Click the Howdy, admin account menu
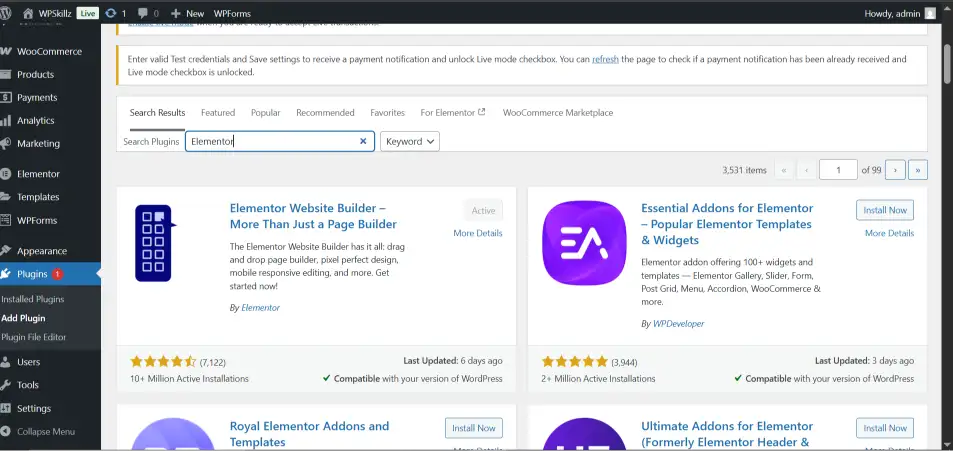The width and height of the screenshot is (953, 451). coord(900,13)
